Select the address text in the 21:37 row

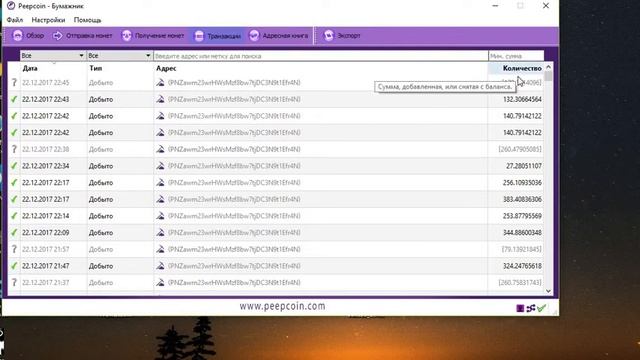click(x=234, y=282)
